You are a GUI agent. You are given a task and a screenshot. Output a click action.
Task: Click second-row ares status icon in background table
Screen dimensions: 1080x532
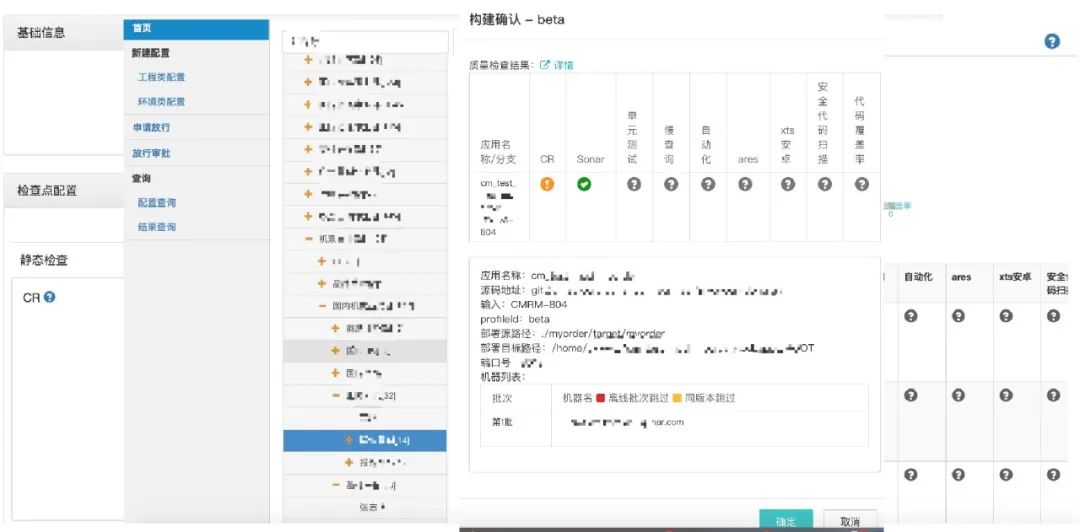click(958, 395)
